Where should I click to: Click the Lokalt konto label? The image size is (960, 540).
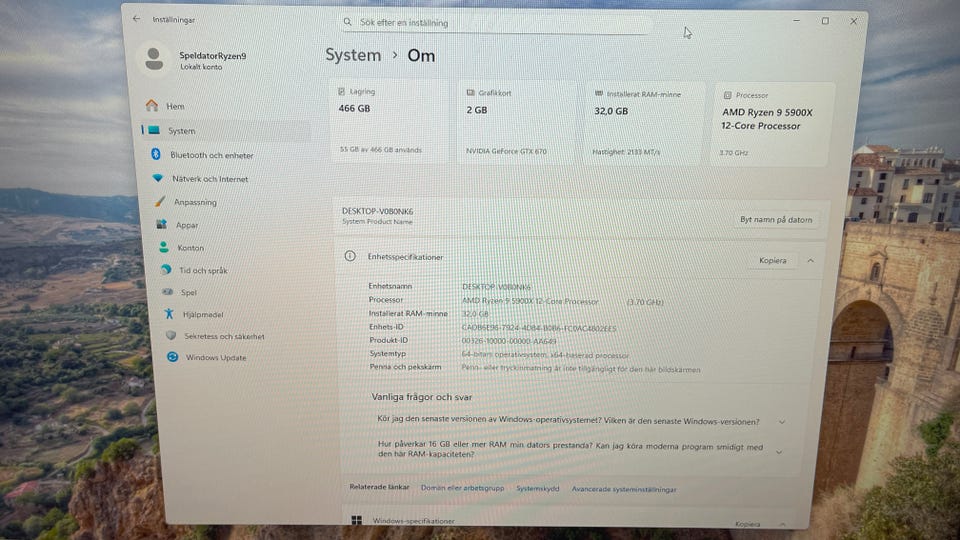tap(201, 67)
